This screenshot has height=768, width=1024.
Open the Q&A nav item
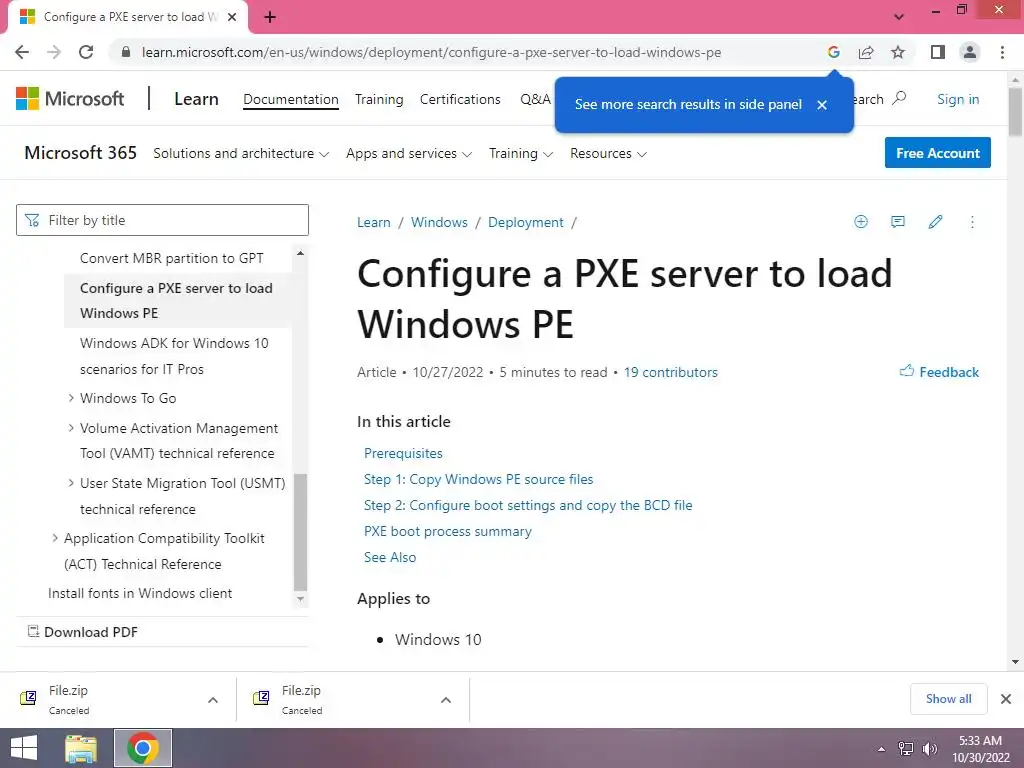click(535, 99)
